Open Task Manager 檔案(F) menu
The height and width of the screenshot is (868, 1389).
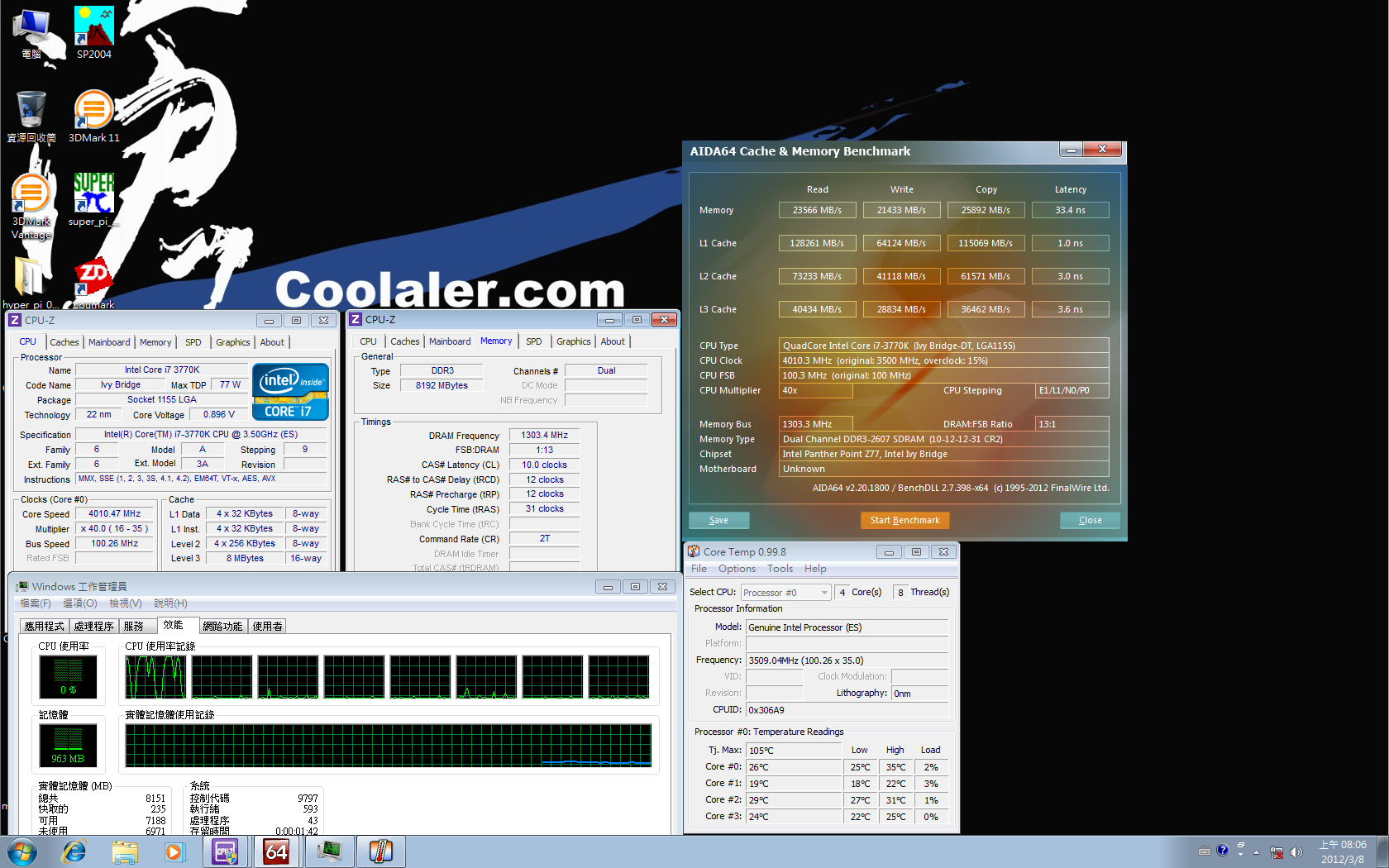pos(36,603)
